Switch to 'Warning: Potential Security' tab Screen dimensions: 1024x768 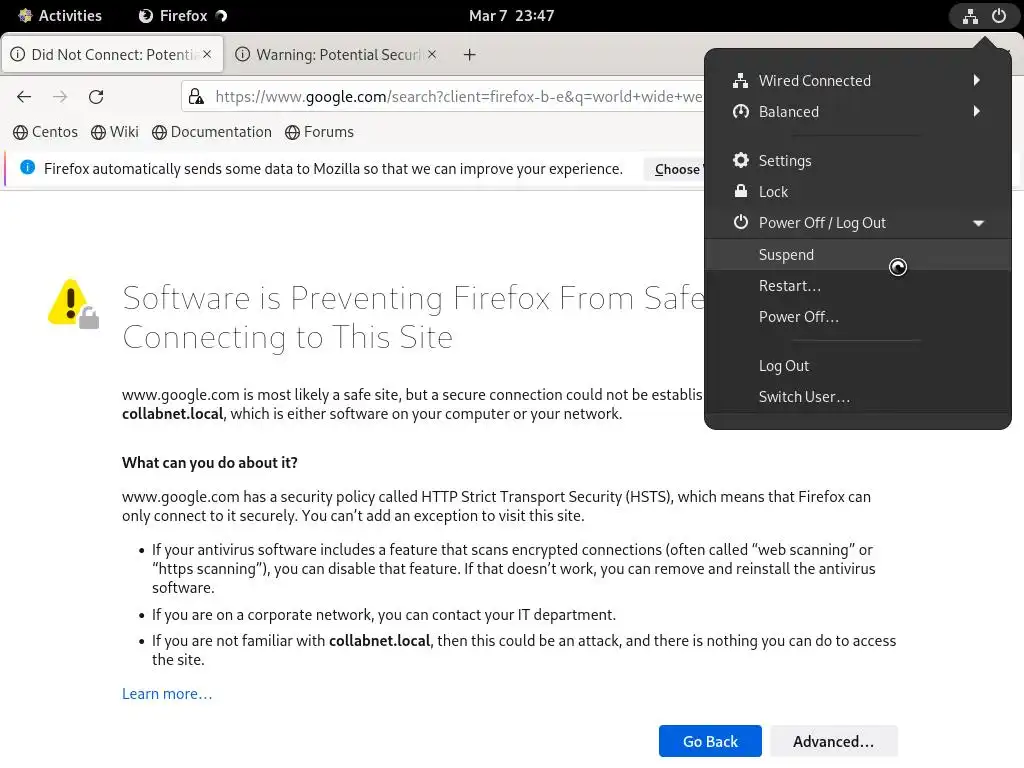[336, 54]
